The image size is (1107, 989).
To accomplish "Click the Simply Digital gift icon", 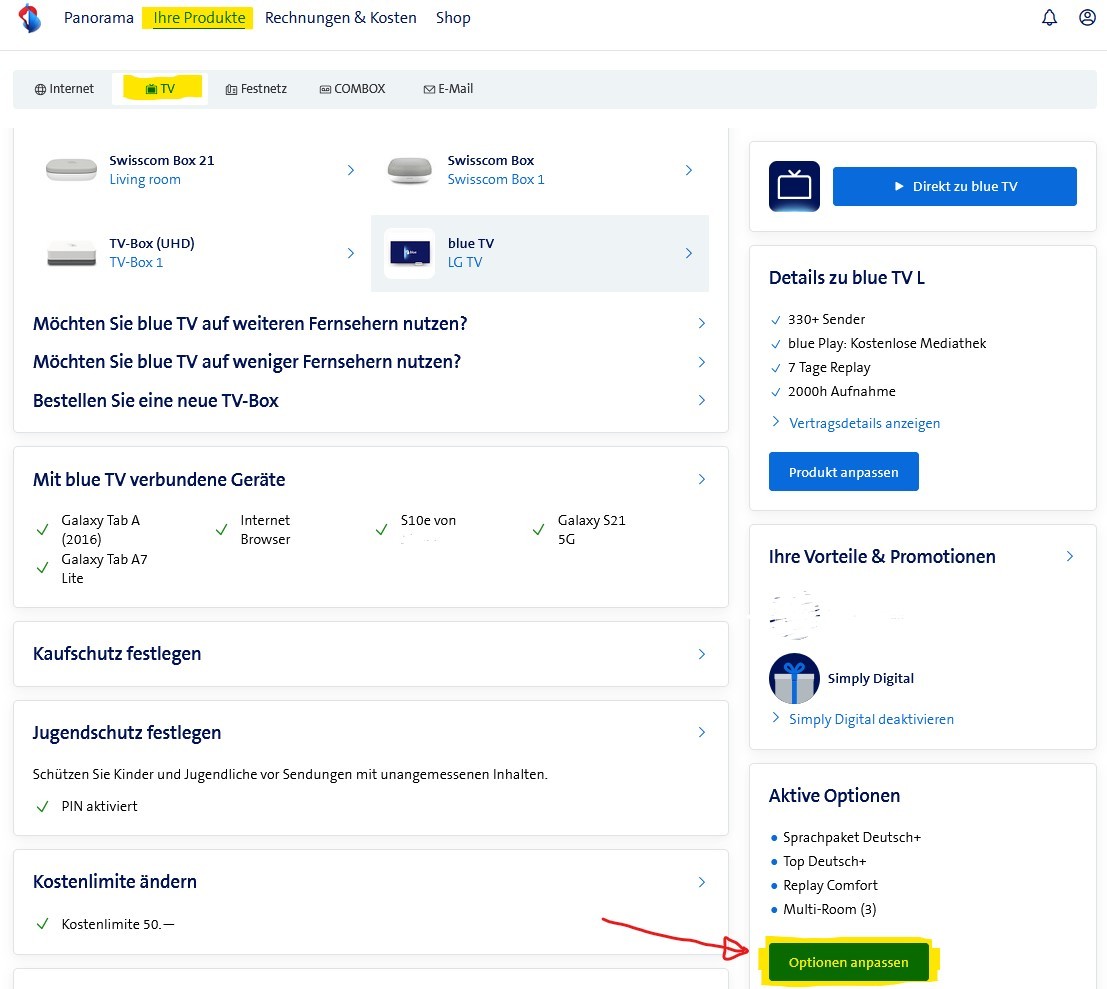I will (794, 679).
